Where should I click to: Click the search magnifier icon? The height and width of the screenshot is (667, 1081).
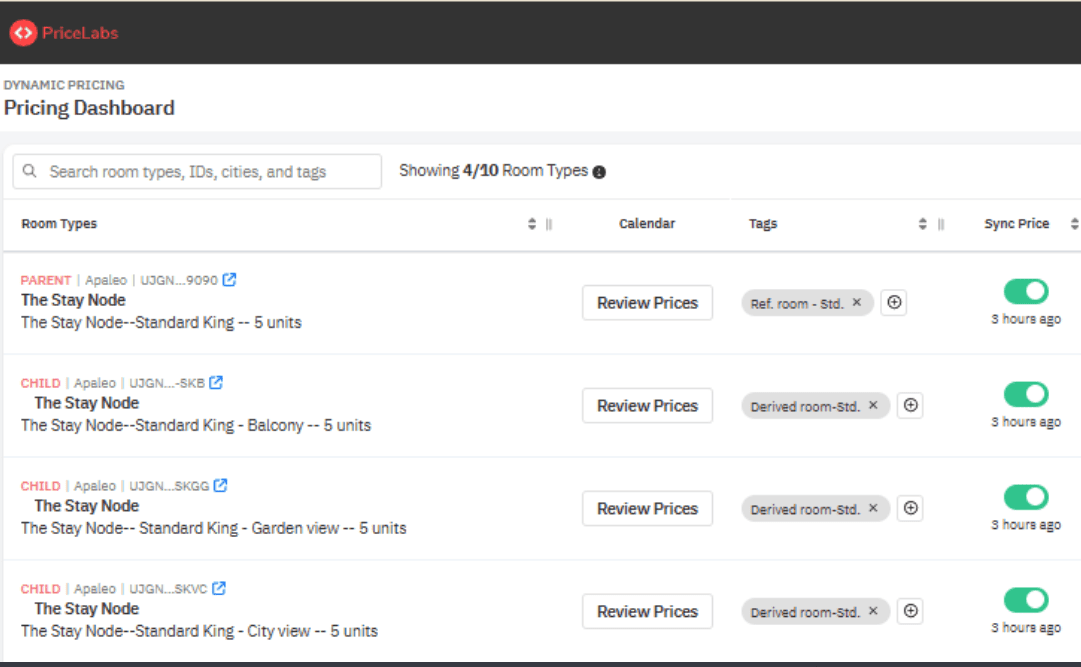29,171
